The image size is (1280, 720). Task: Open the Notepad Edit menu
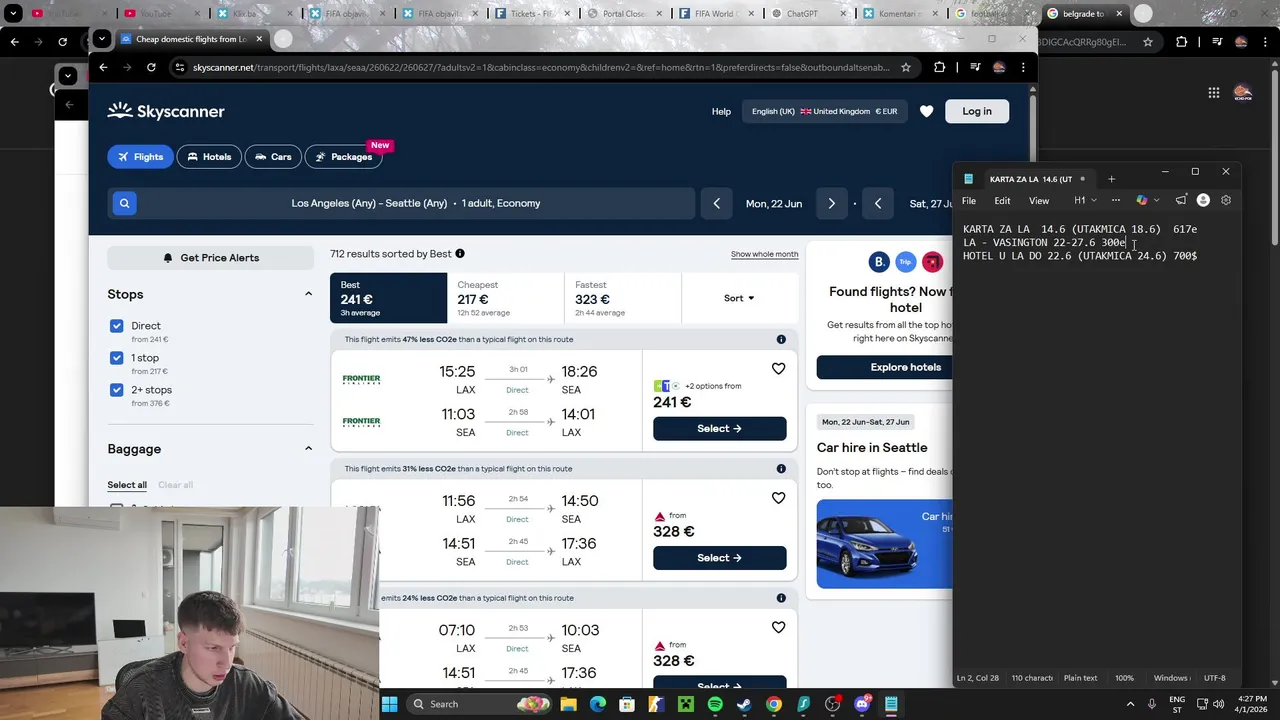click(x=1002, y=201)
